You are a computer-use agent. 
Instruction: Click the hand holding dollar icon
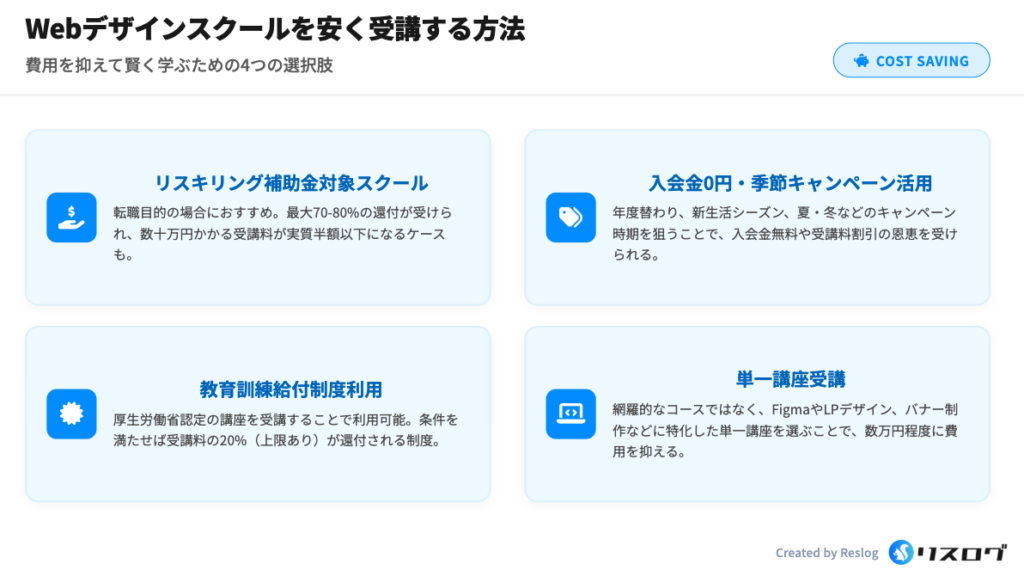pos(71,217)
